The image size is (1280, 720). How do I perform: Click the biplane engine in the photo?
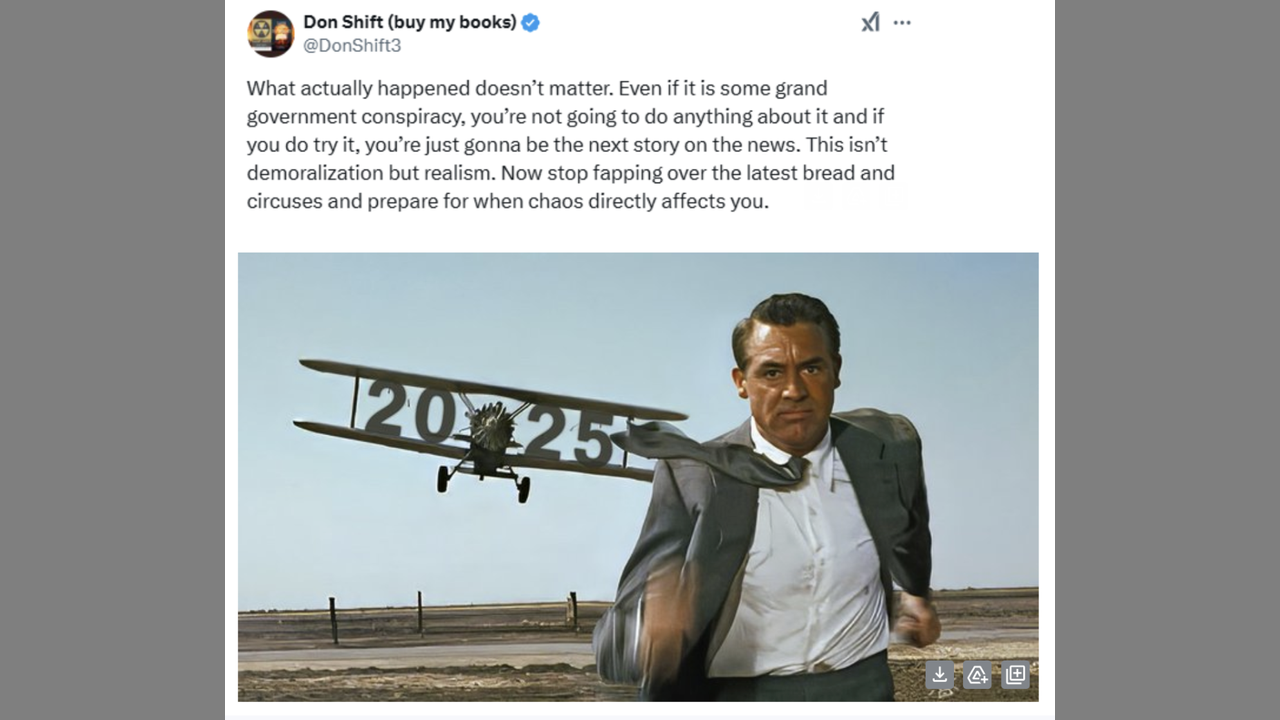(x=491, y=426)
